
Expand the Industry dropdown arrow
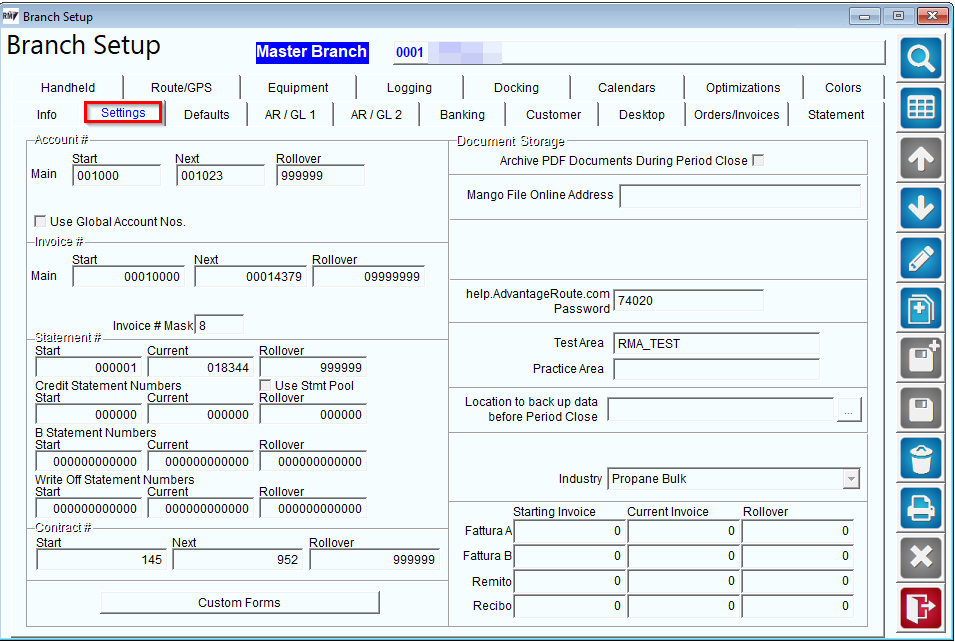point(851,479)
